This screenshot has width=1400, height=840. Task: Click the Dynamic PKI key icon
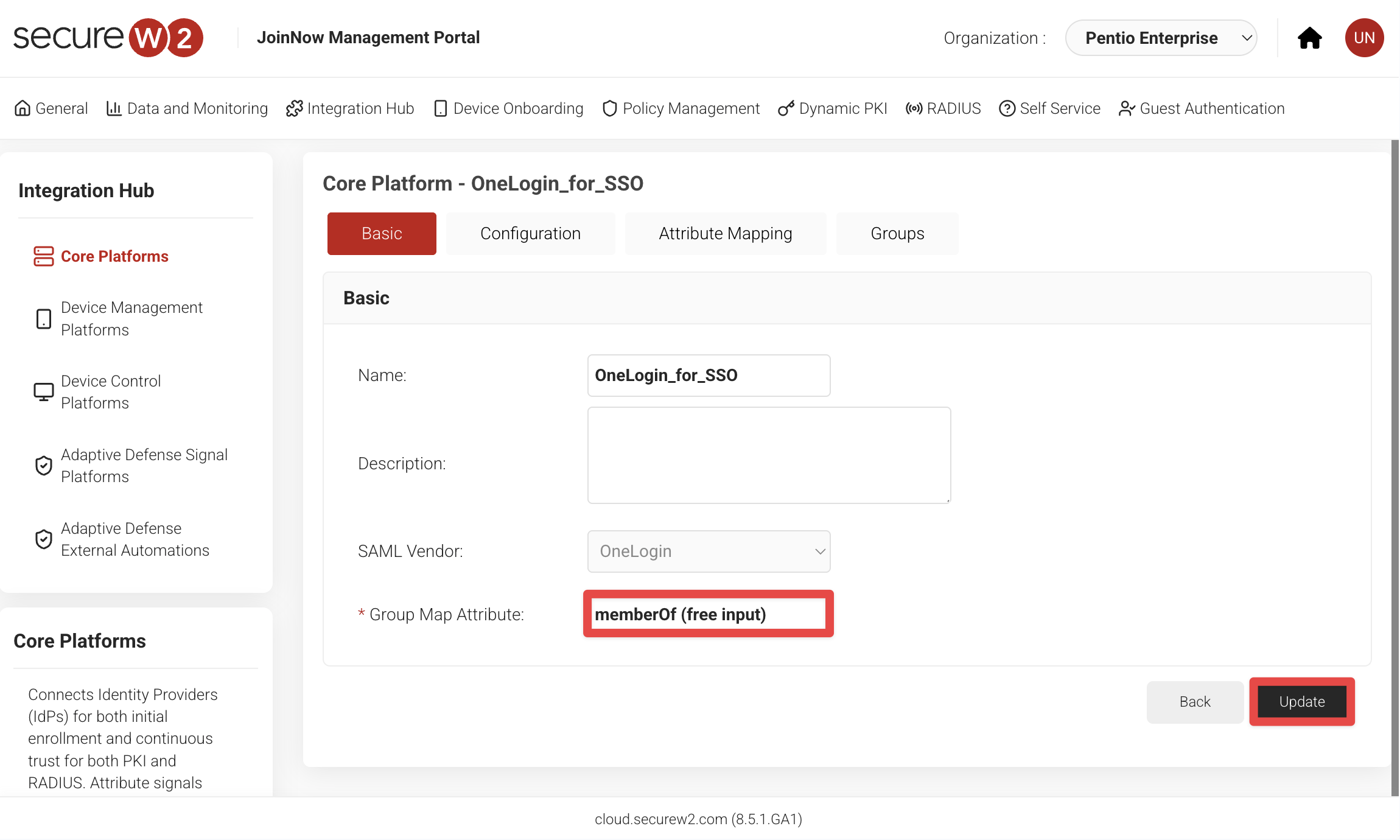[x=786, y=108]
